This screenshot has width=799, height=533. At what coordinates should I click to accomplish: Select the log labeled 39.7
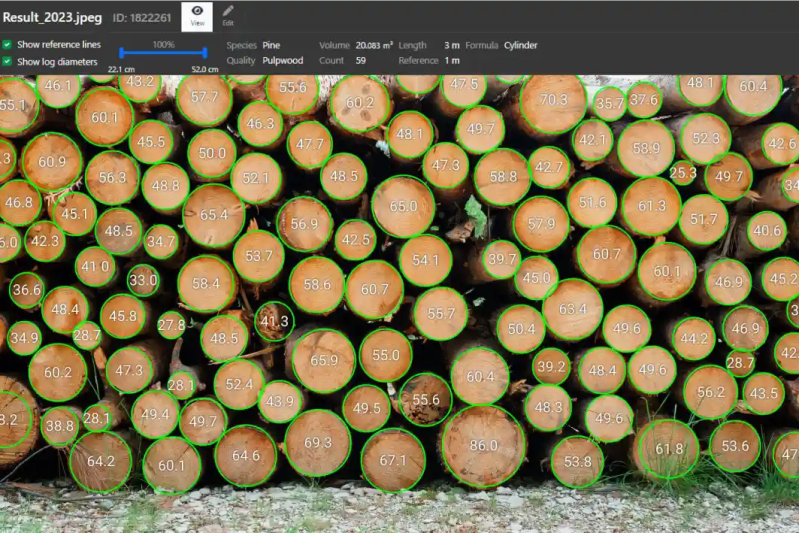pyautogui.click(x=501, y=259)
